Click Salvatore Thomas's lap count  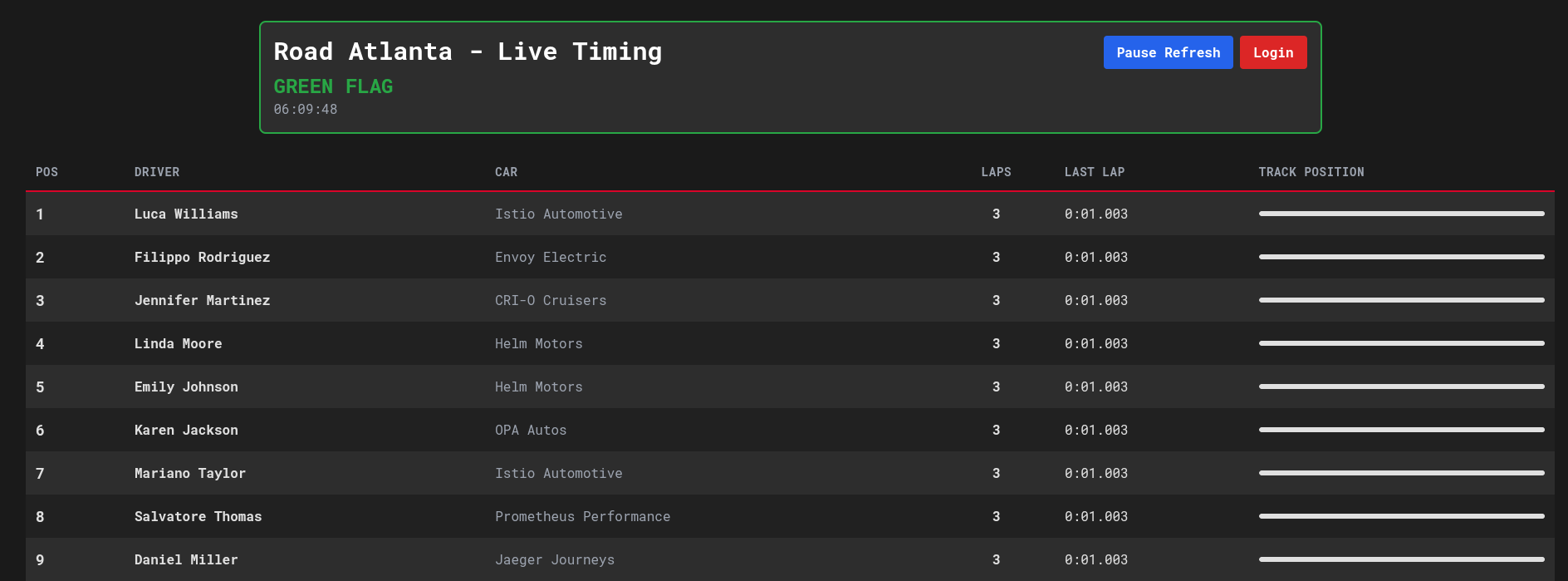coord(996,516)
